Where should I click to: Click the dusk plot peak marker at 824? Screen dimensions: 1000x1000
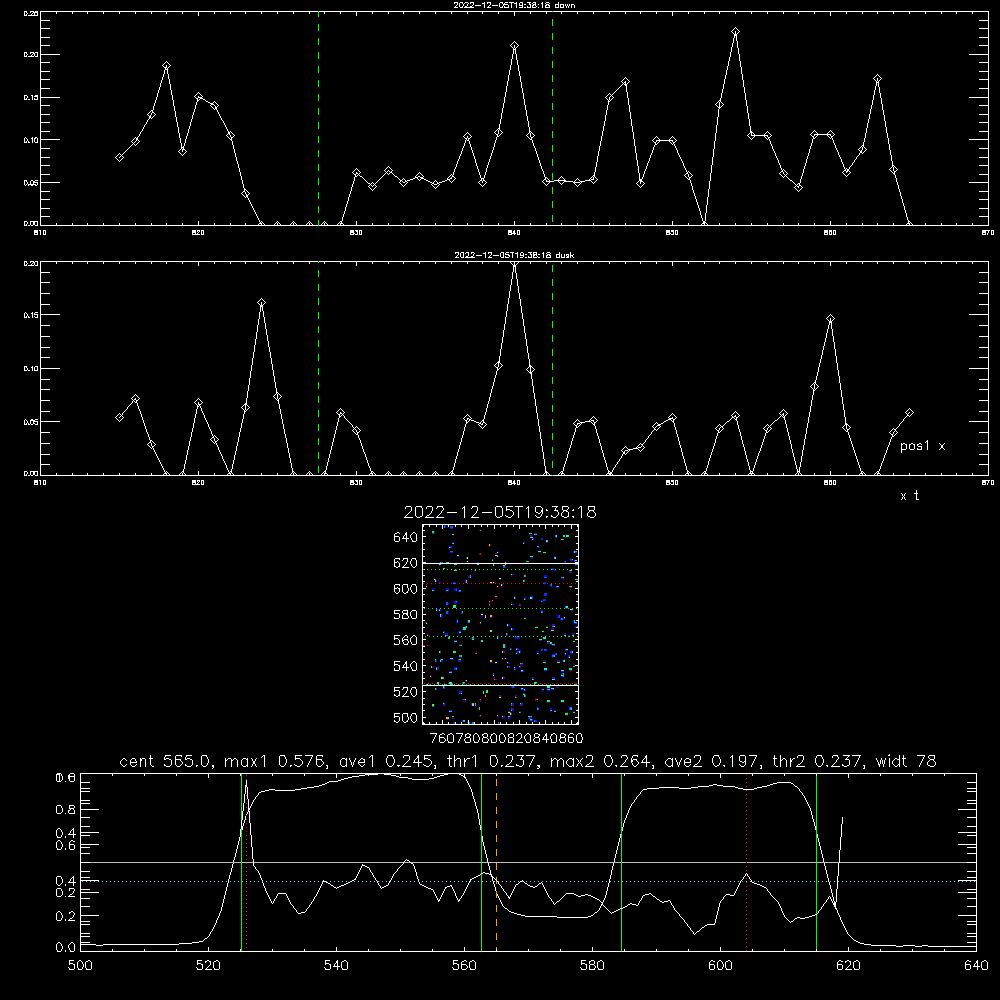click(261, 303)
